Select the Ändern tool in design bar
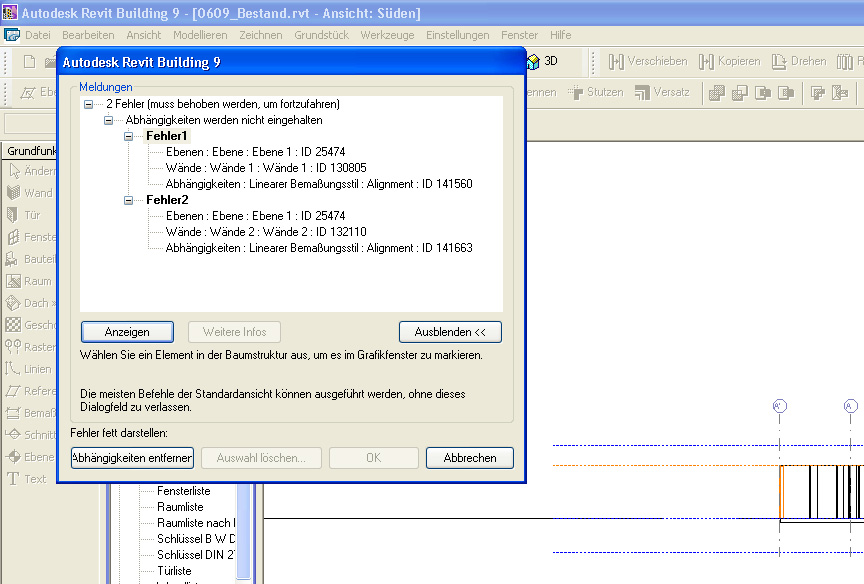The image size is (864, 584). coord(32,171)
